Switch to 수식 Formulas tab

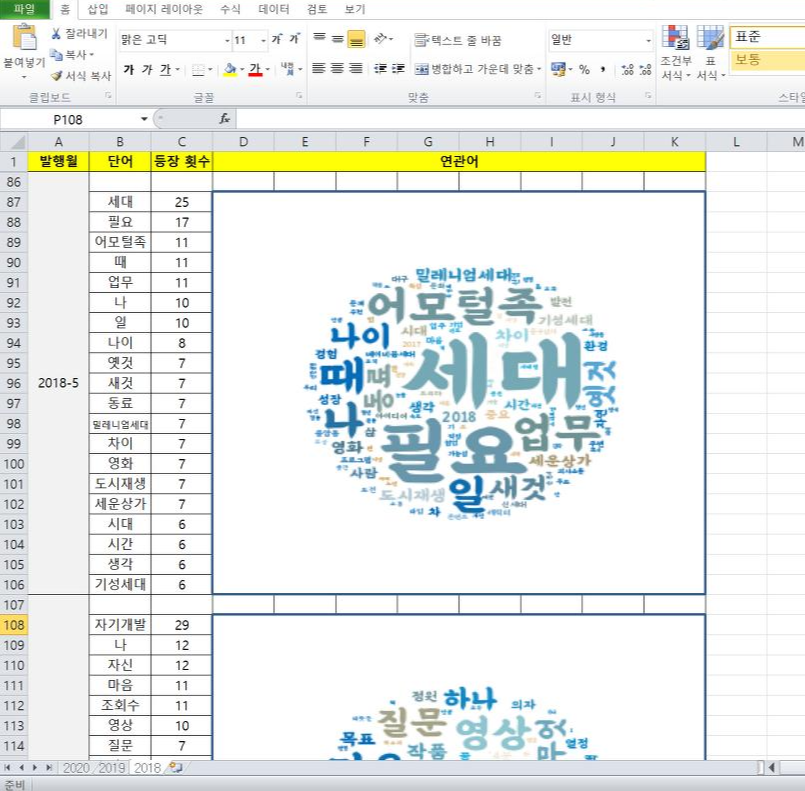[x=230, y=9]
